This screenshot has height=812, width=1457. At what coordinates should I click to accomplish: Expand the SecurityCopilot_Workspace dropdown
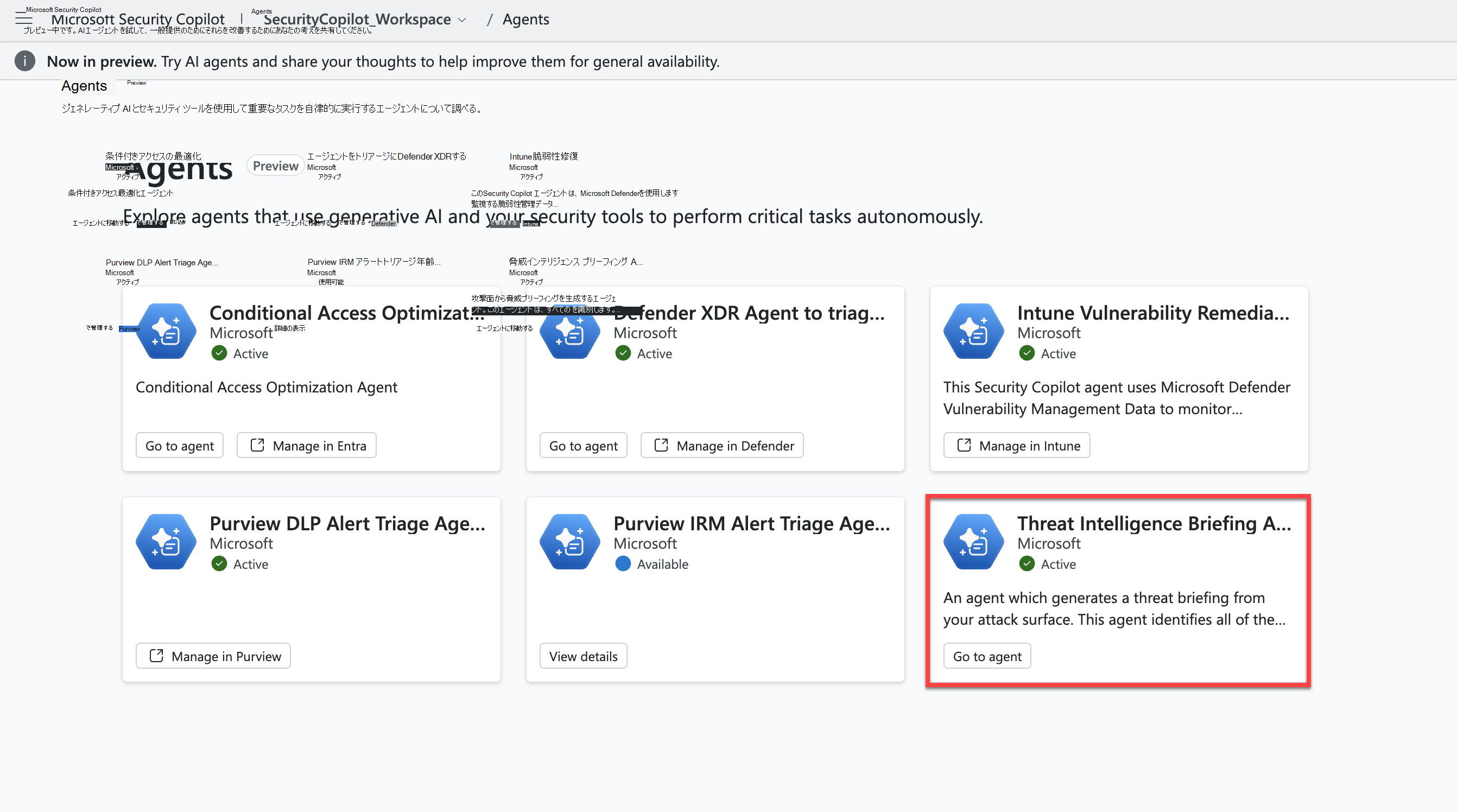(x=462, y=20)
